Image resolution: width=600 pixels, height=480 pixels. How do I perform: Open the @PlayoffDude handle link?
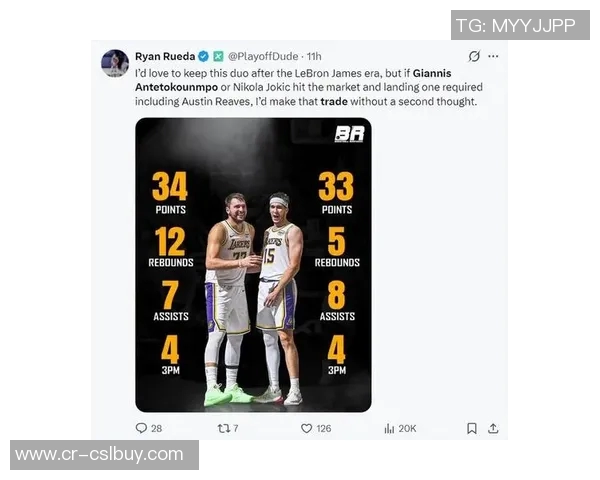click(x=263, y=56)
